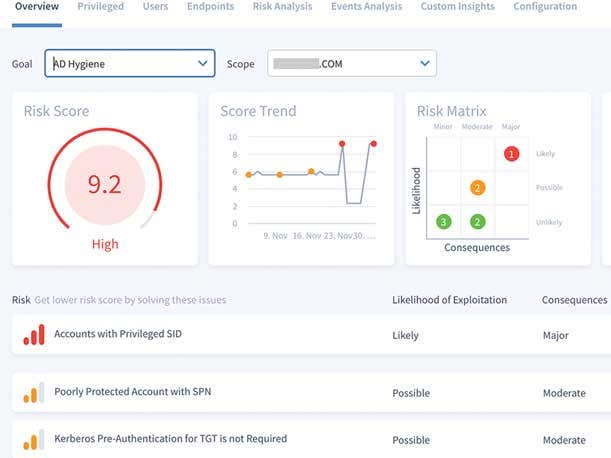
Task: Open the Risk Analysis tab
Action: [282, 7]
